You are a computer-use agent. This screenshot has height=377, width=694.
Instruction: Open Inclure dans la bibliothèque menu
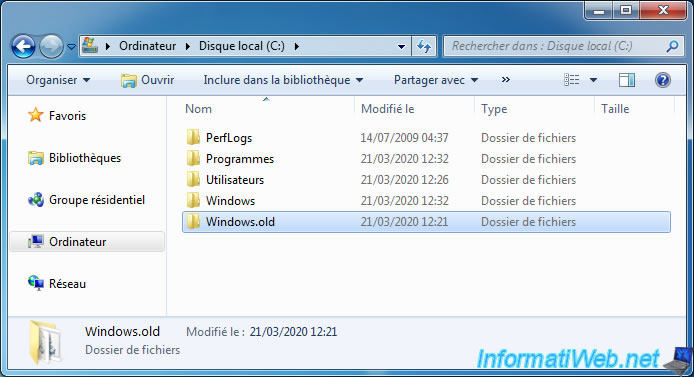coord(283,80)
